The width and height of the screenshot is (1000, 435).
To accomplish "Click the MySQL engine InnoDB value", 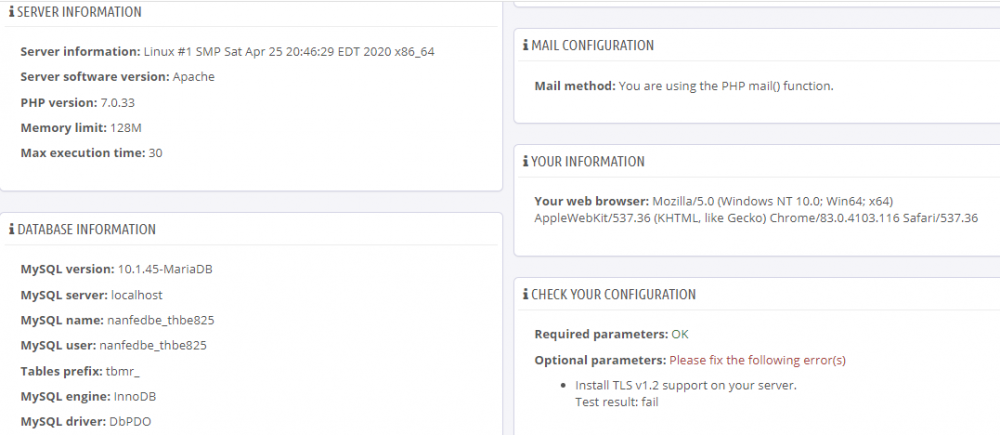I will coord(135,397).
